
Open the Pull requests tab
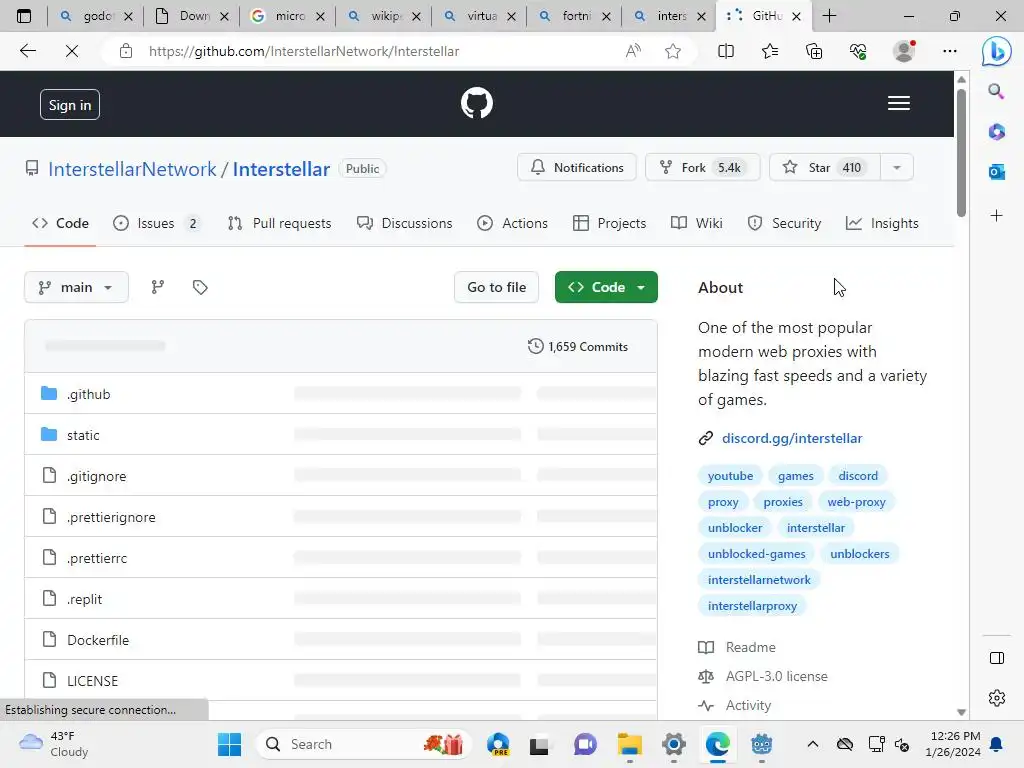(280, 223)
